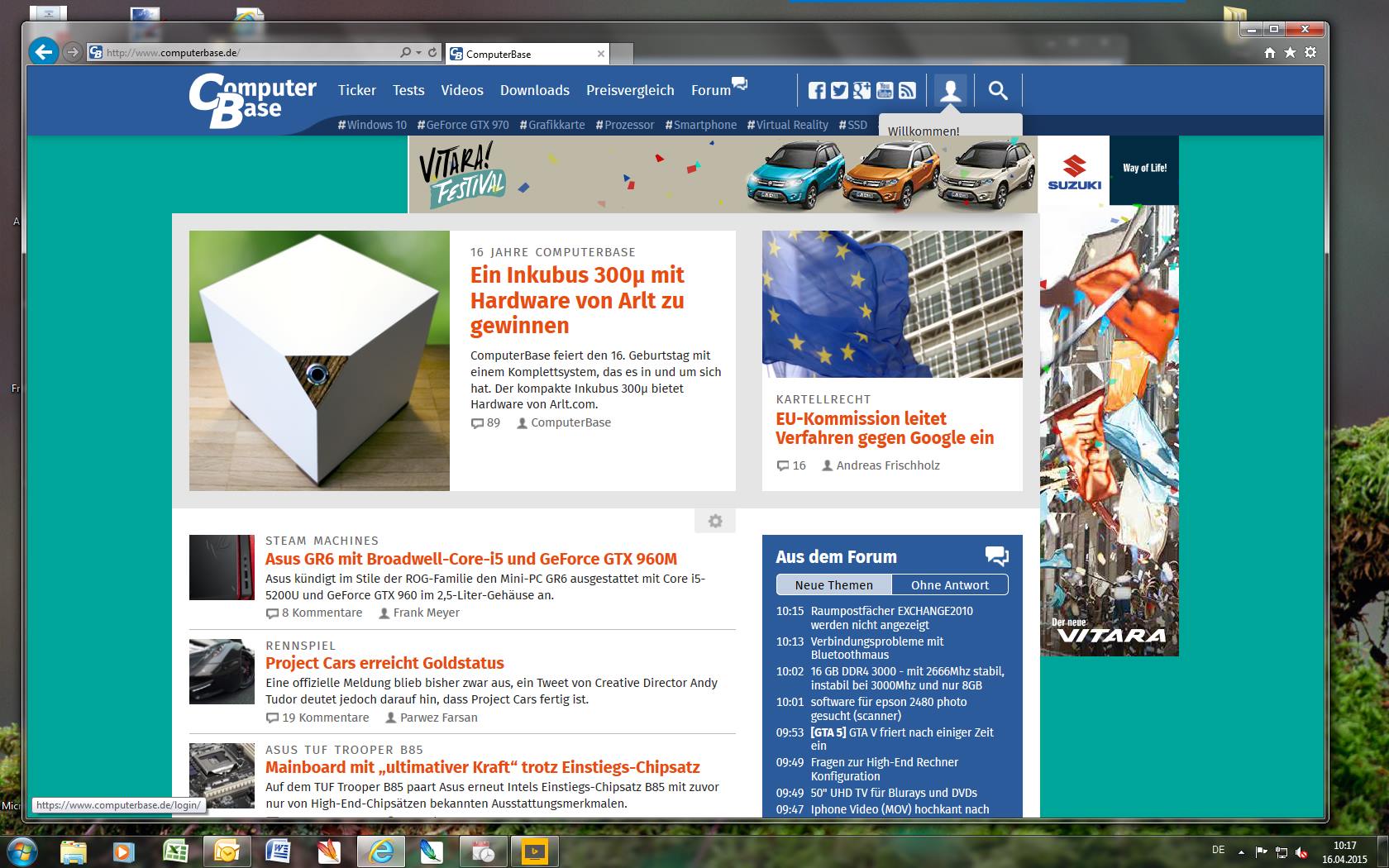The height and width of the screenshot is (868, 1389).
Task: Open the Internet Explorer Tools gear
Action: [x=1310, y=53]
